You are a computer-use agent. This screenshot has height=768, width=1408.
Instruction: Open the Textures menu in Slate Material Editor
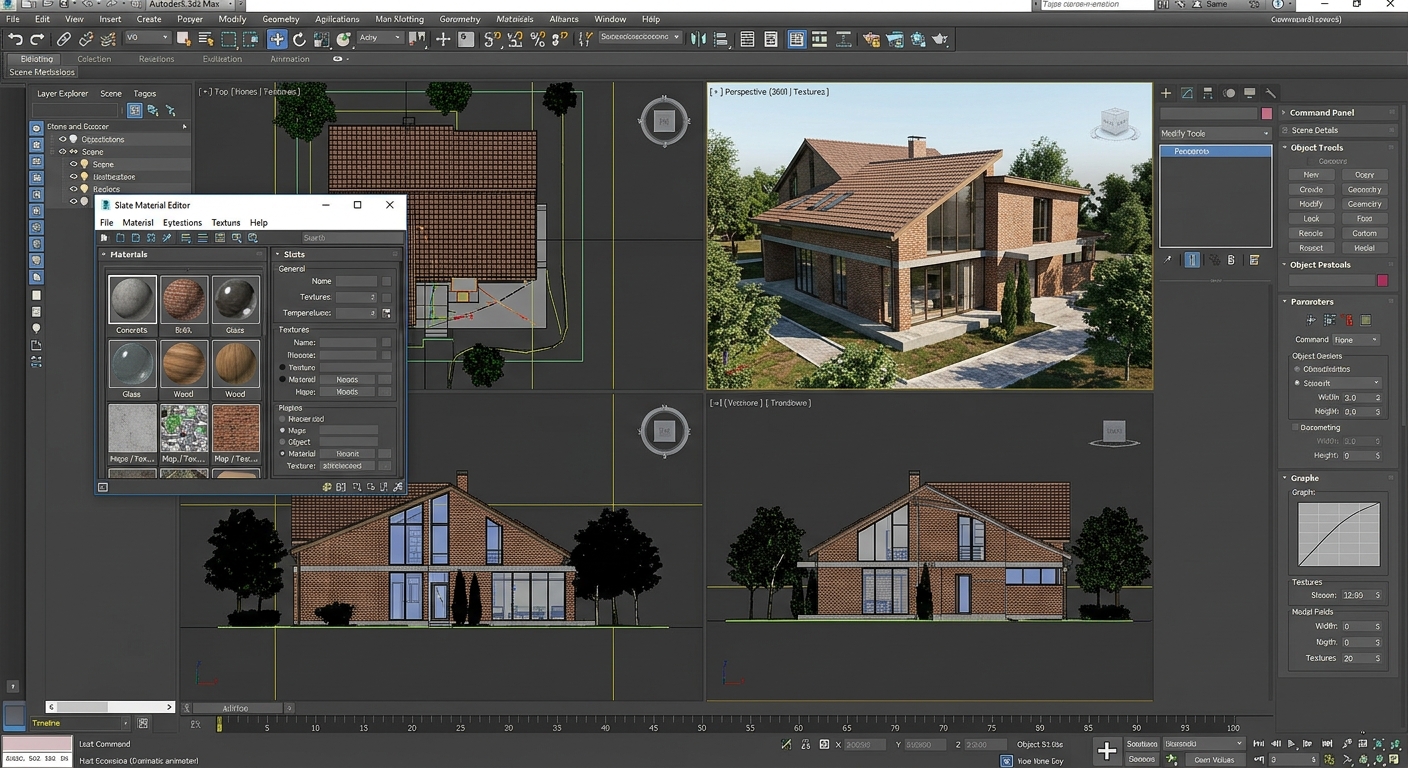225,222
